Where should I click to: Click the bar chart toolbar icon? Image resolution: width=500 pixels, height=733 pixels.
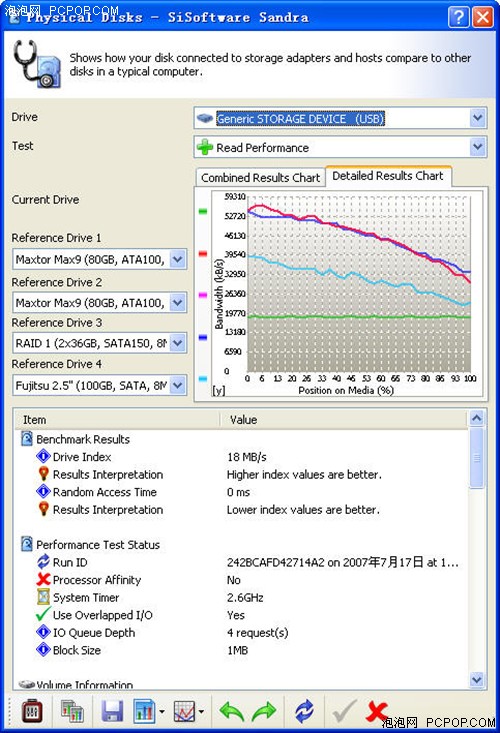pos(144,711)
